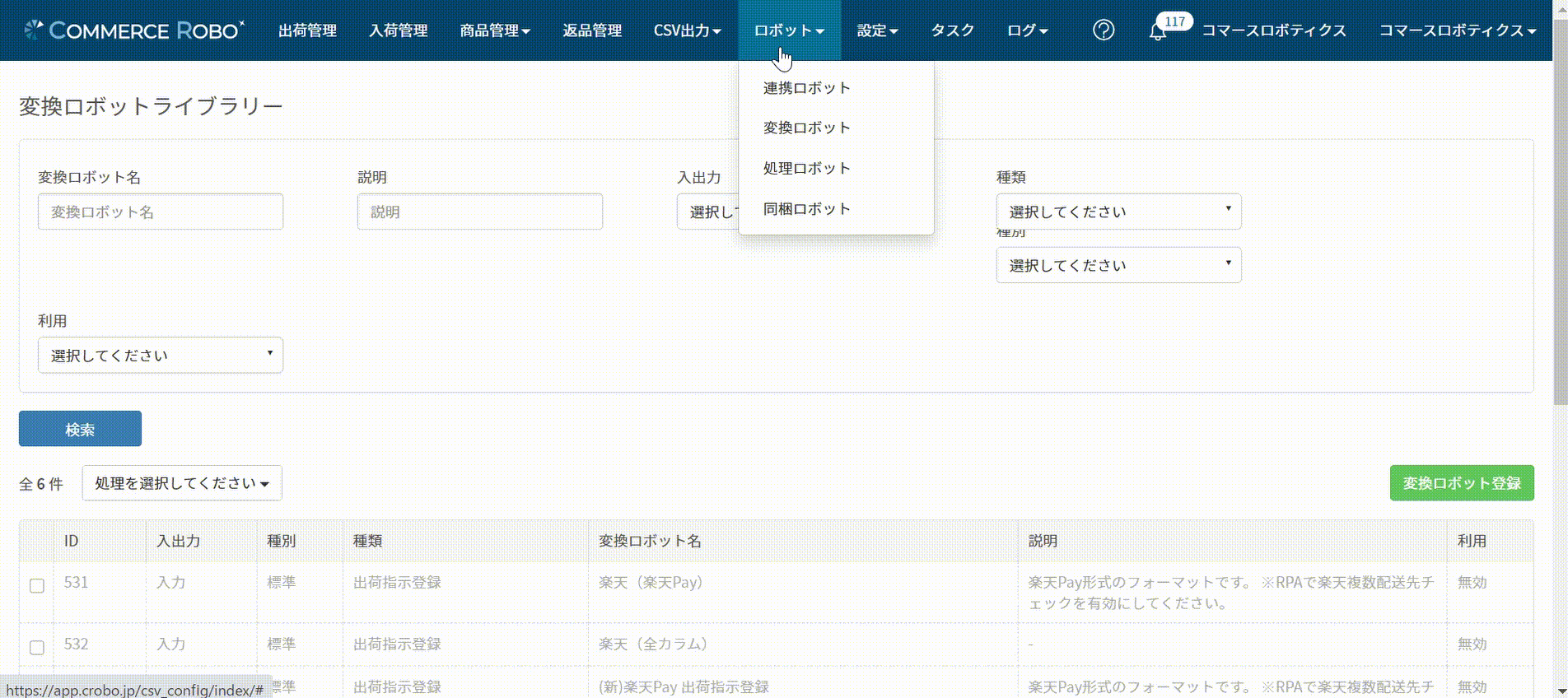The height and width of the screenshot is (698, 1568).
Task: Open the 入出力 select dropdown
Action: (708, 212)
